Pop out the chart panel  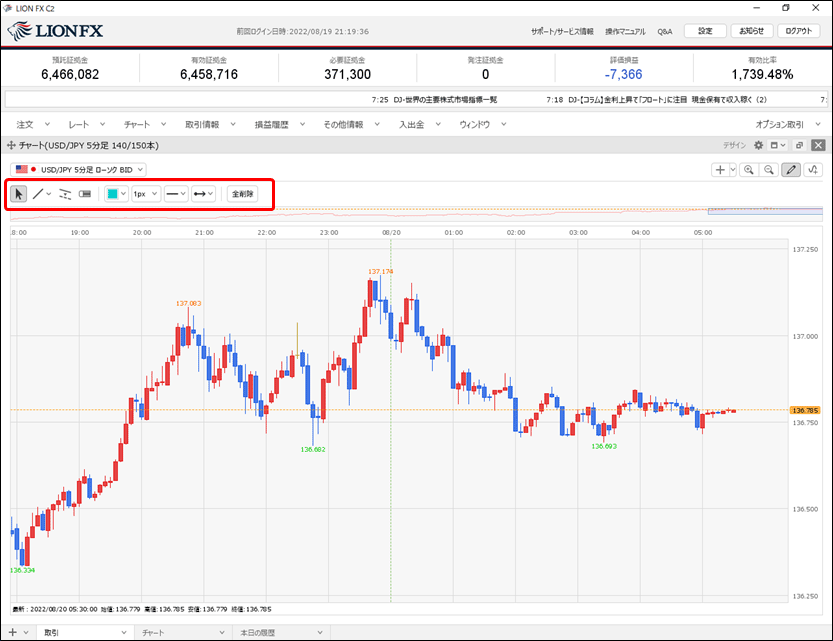tap(800, 145)
